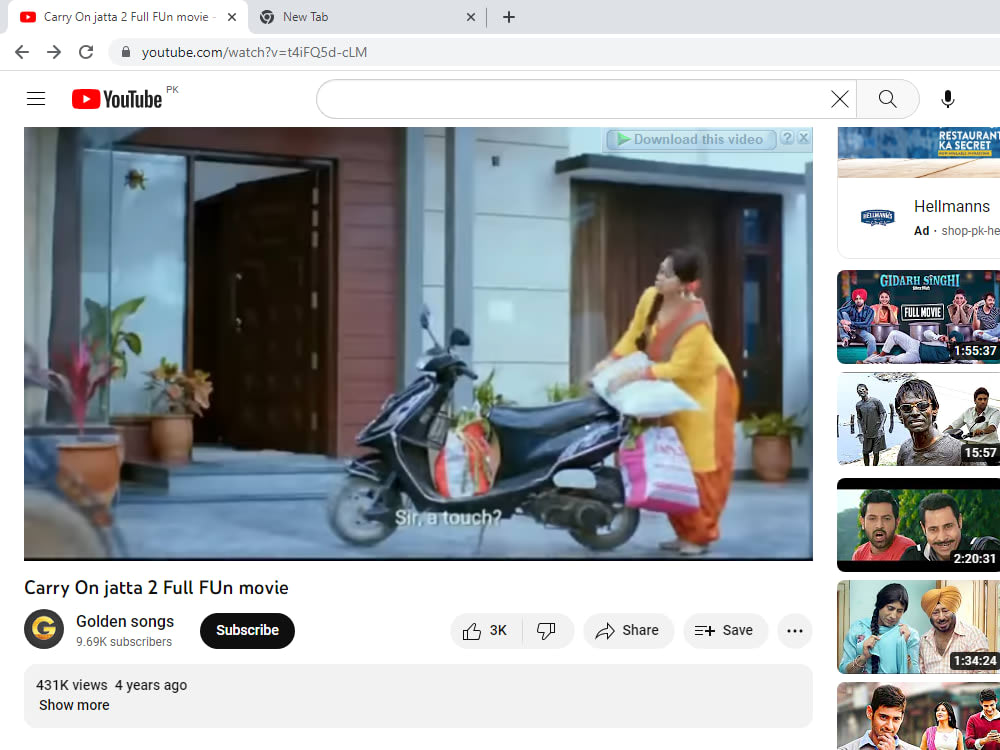Image resolution: width=1000 pixels, height=750 pixels.
Task: Like the video with thumbs up
Action: point(486,631)
